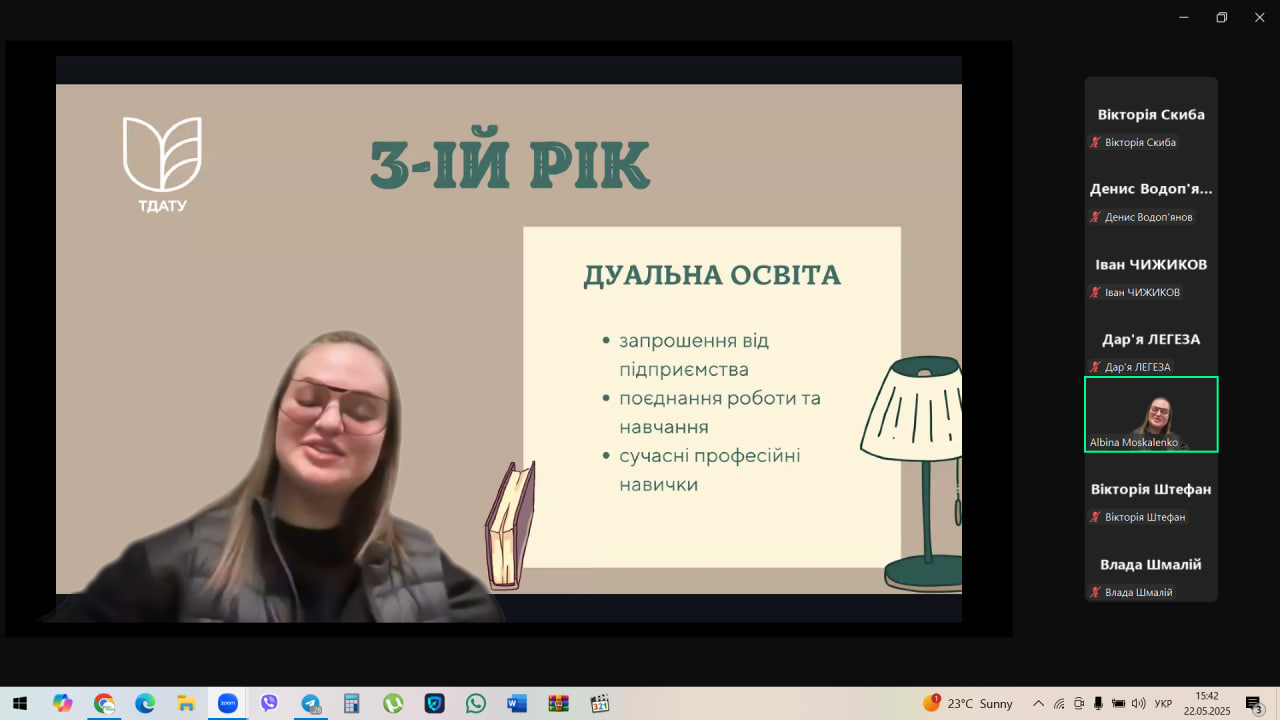Screen dimensions: 1280x720
Task: Select the Влада Шмалій participant tile
Action: coord(1151,564)
